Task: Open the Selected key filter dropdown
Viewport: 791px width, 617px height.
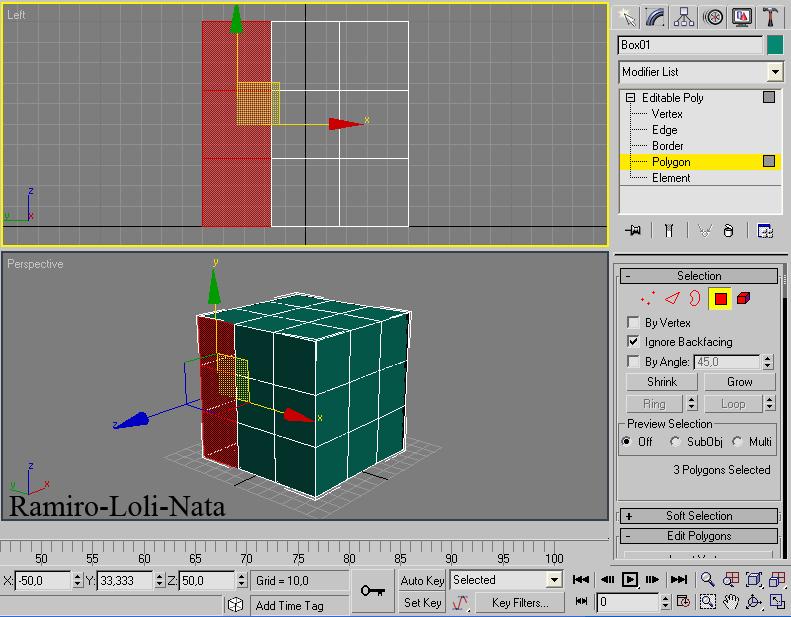Action: point(506,580)
